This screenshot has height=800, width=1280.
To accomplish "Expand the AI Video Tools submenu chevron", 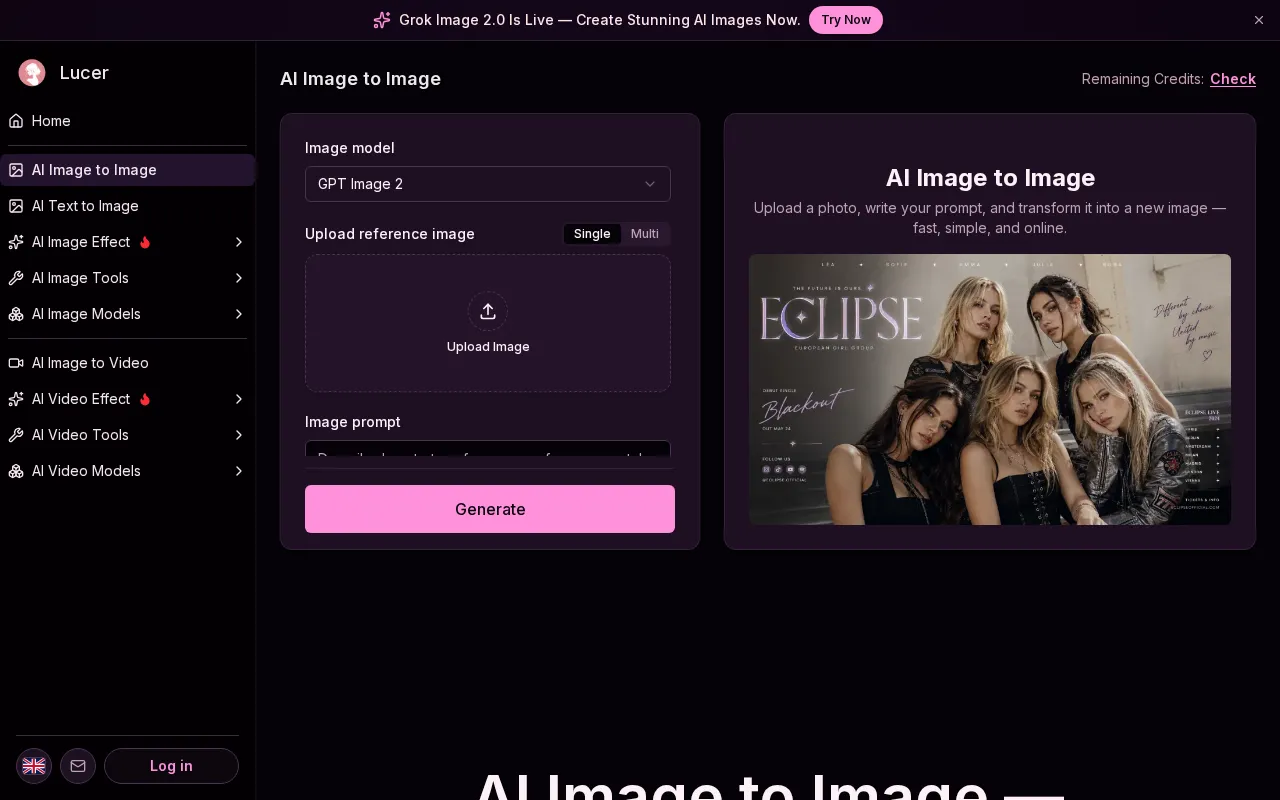I will pos(239,435).
